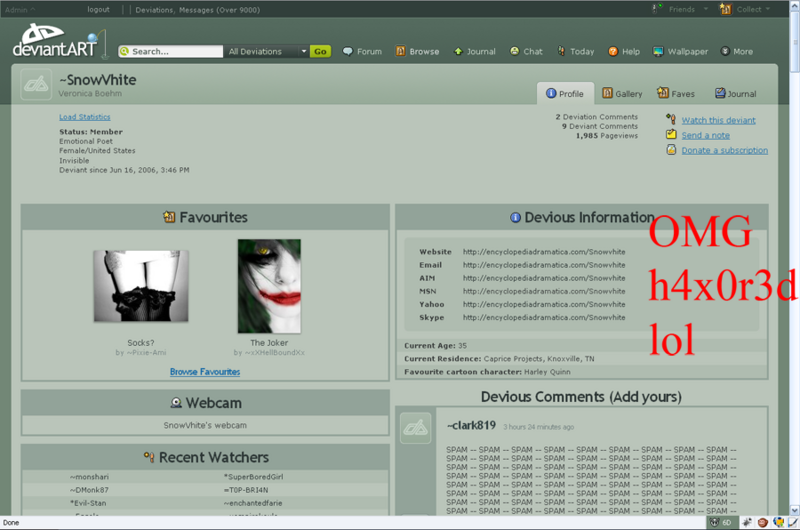Click the Watch this deviant link
Viewport: 800px width, 530px height.
pos(718,120)
